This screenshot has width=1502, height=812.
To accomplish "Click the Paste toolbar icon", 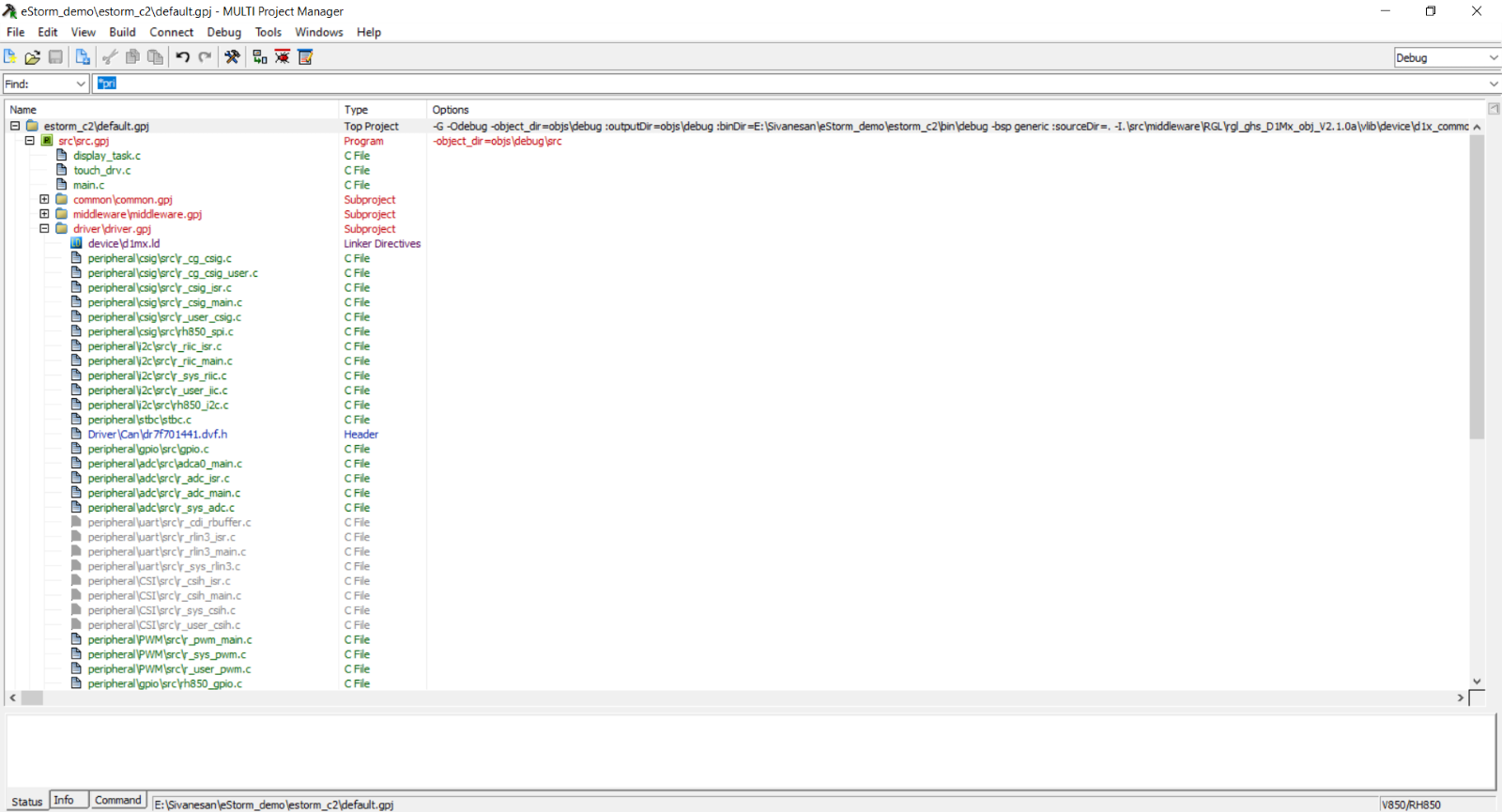I will coord(155,57).
